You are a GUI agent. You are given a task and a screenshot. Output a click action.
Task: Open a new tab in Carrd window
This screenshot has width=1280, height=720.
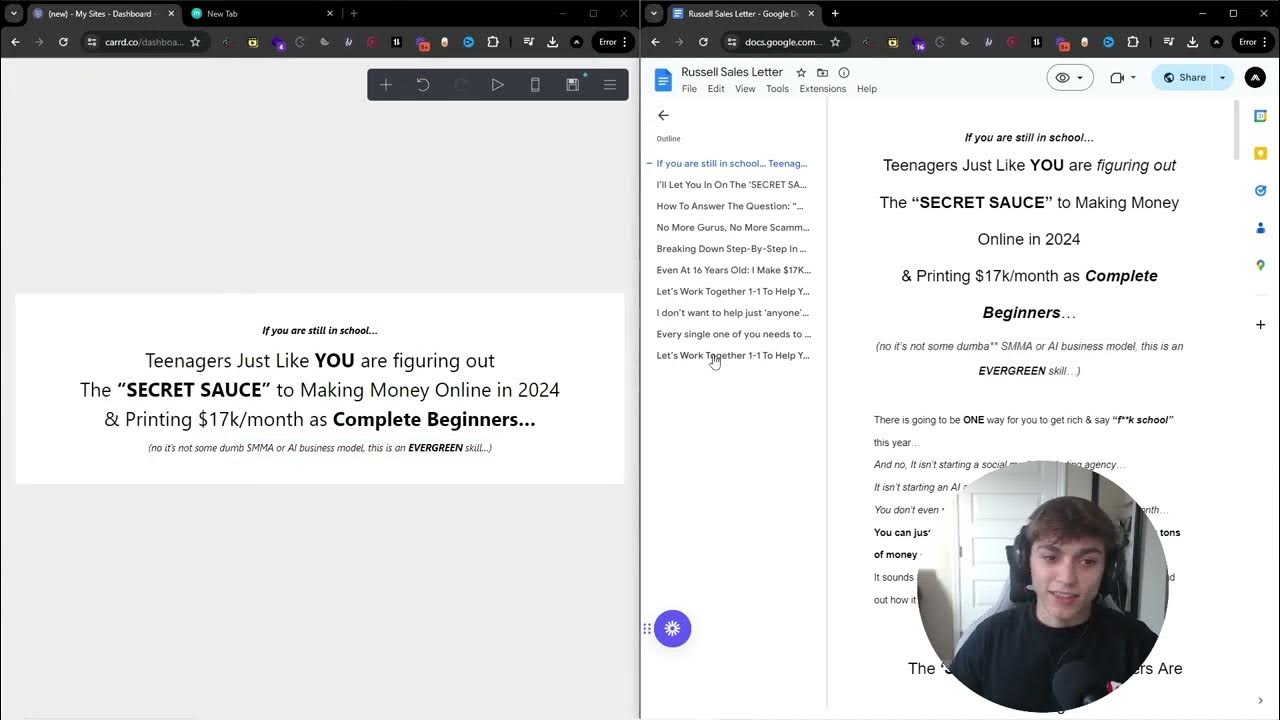[x=353, y=14]
